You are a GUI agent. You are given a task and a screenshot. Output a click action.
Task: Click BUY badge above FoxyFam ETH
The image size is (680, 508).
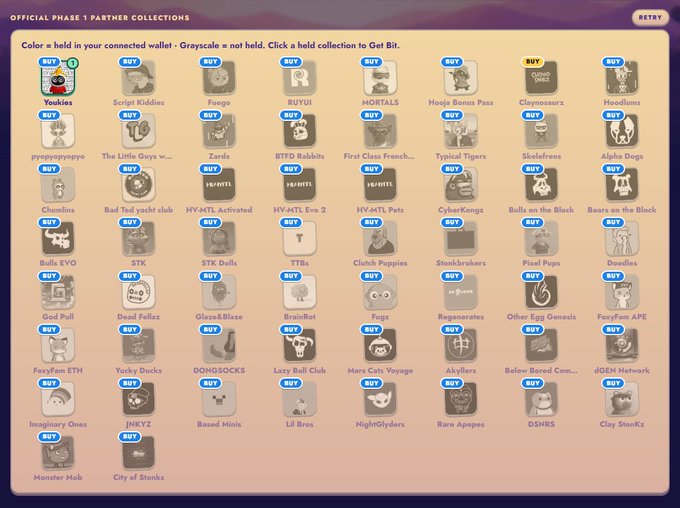point(49,329)
